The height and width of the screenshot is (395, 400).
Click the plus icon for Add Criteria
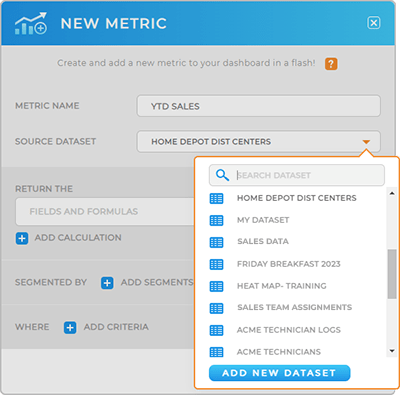point(70,328)
